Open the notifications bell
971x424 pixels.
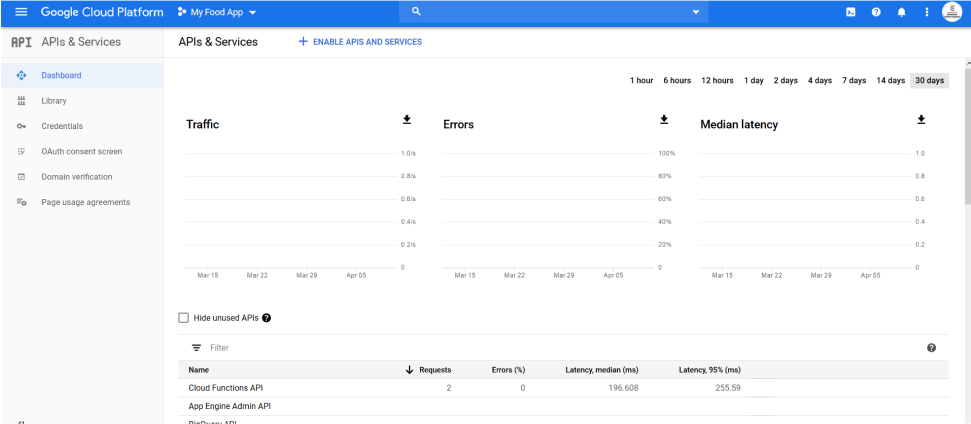(x=901, y=12)
